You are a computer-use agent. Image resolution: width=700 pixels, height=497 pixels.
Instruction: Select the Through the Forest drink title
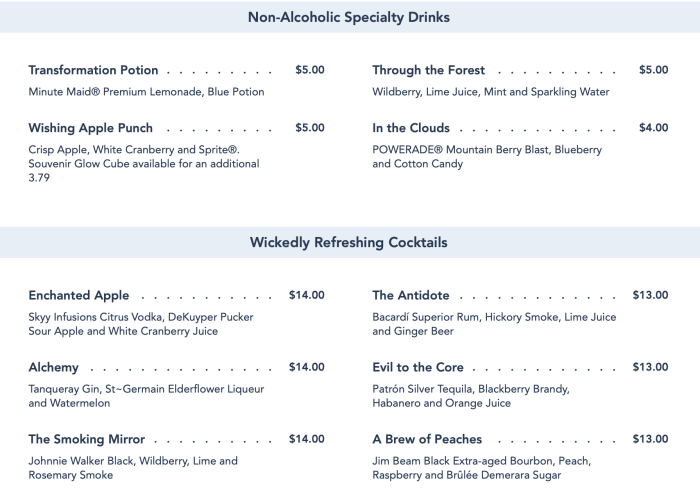pyautogui.click(x=428, y=70)
